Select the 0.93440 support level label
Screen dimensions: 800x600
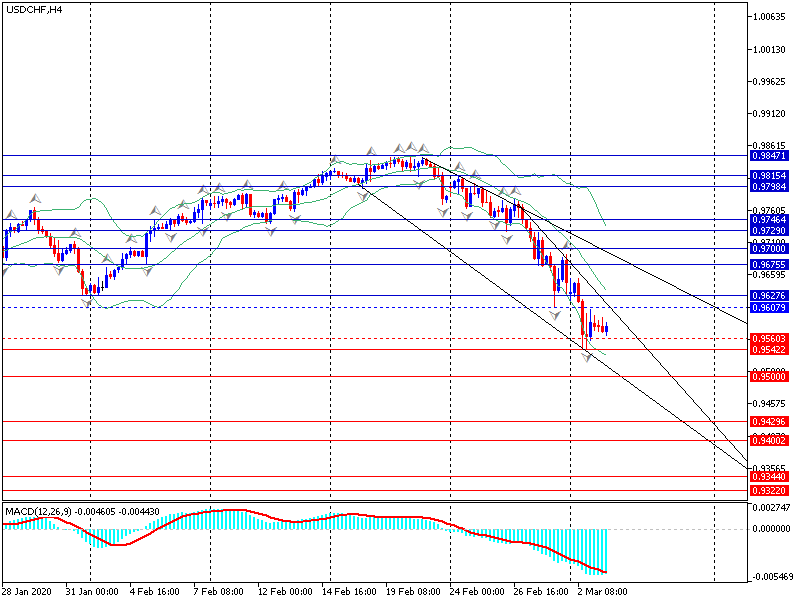pos(769,478)
